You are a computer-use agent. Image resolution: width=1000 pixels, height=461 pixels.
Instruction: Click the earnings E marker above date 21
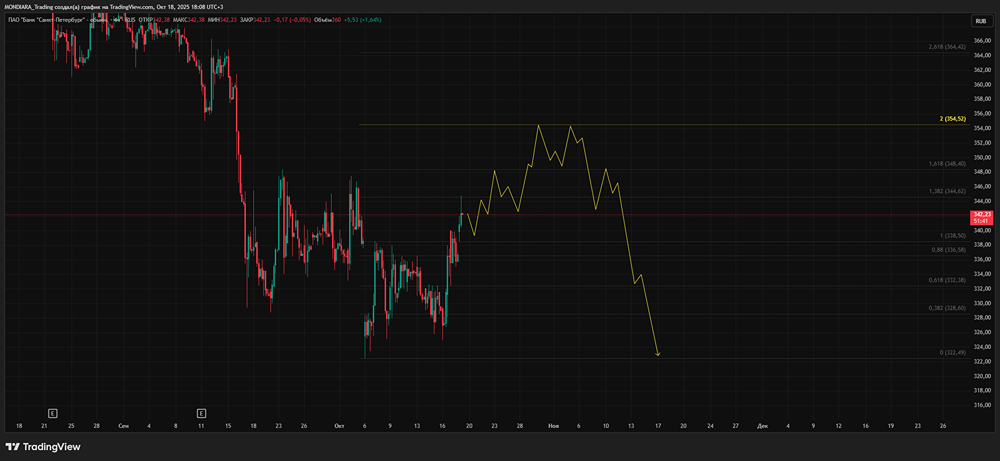pos(53,413)
